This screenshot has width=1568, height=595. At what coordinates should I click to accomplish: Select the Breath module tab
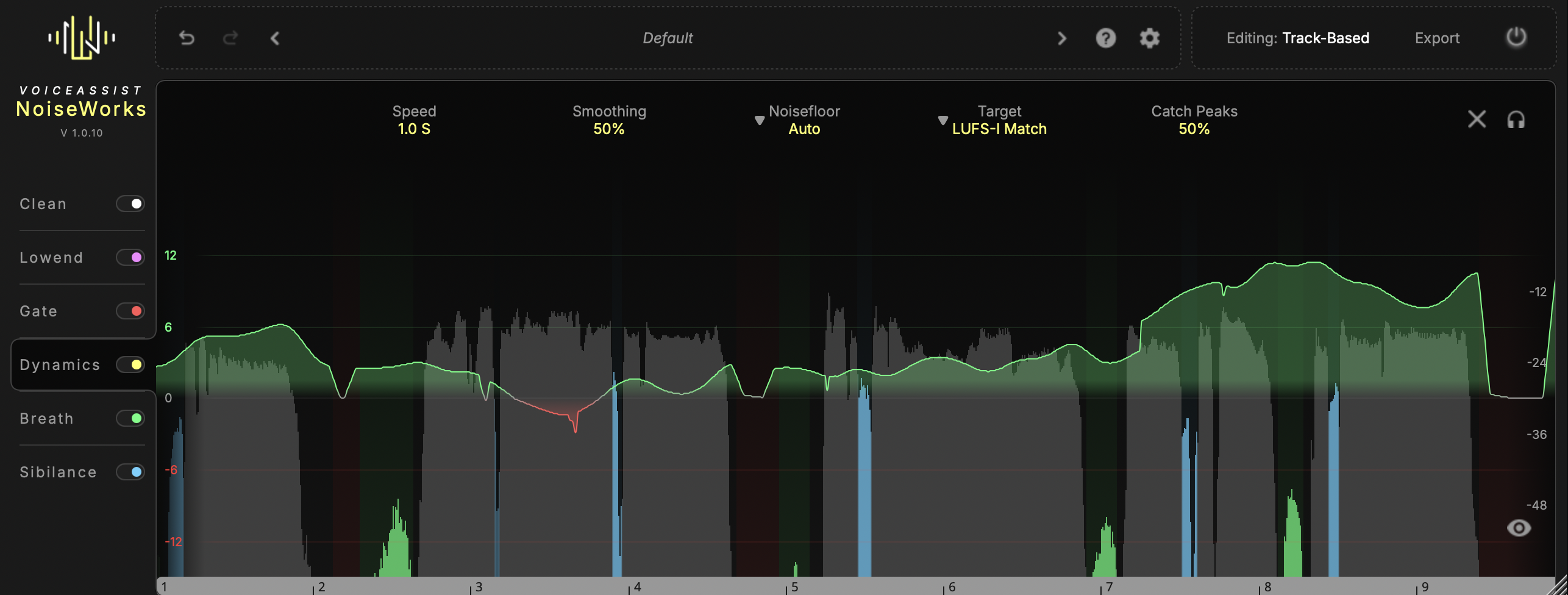[x=46, y=419]
